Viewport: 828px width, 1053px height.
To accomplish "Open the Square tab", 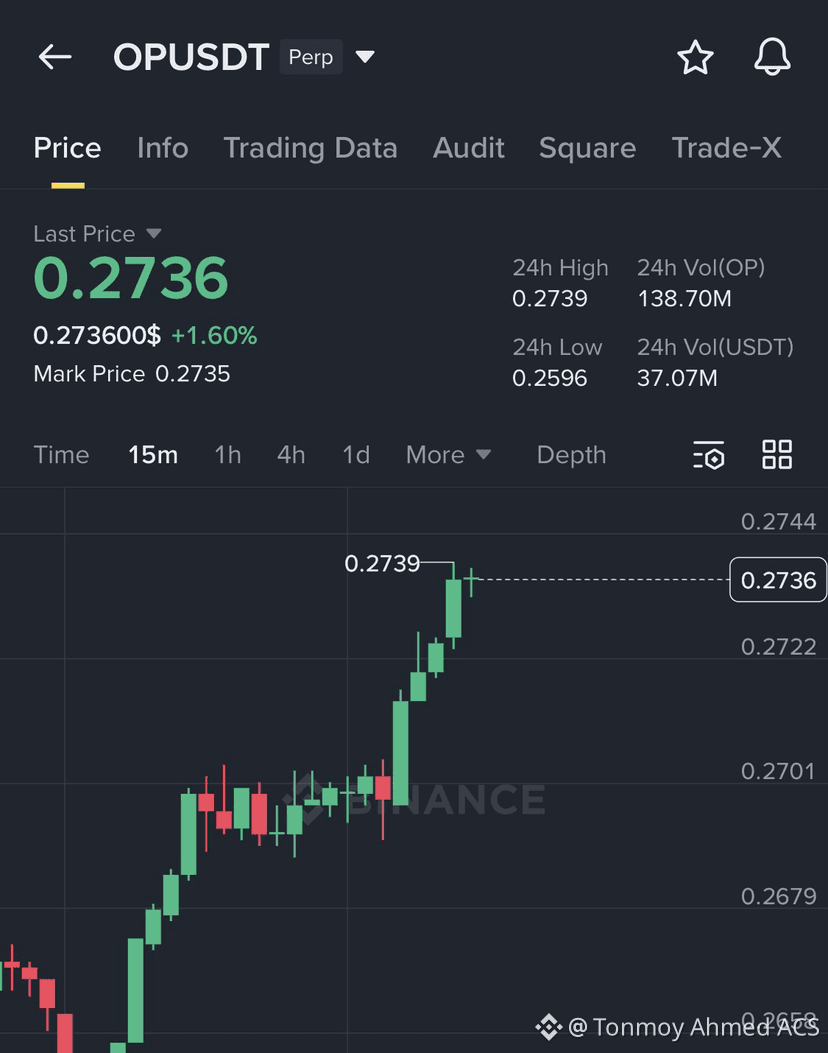I will click(588, 148).
